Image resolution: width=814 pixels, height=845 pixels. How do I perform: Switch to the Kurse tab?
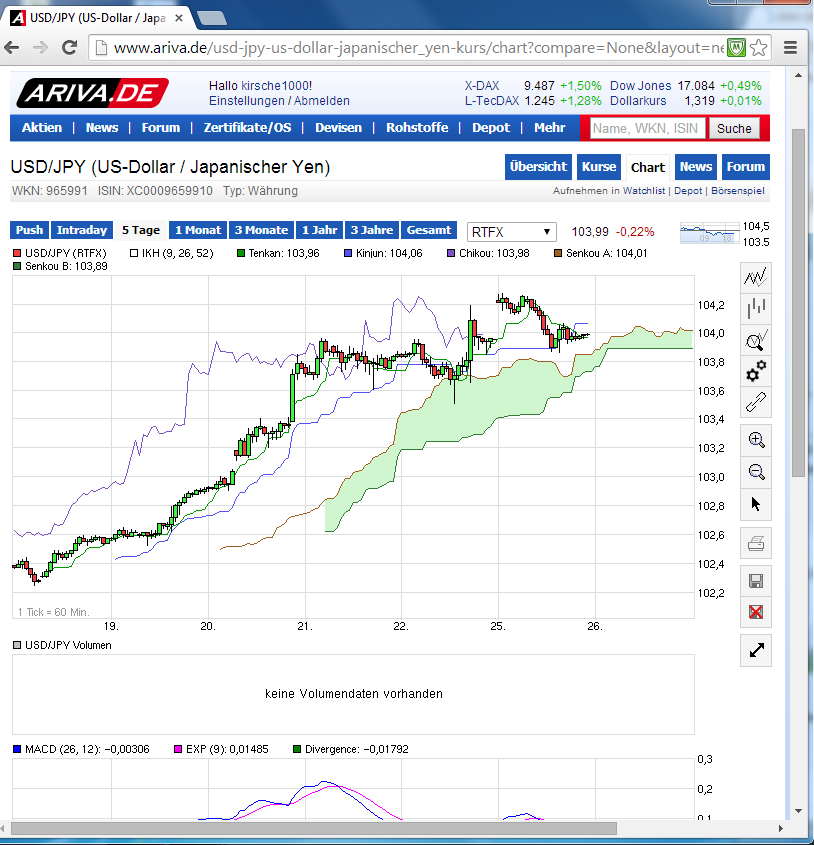(599, 167)
